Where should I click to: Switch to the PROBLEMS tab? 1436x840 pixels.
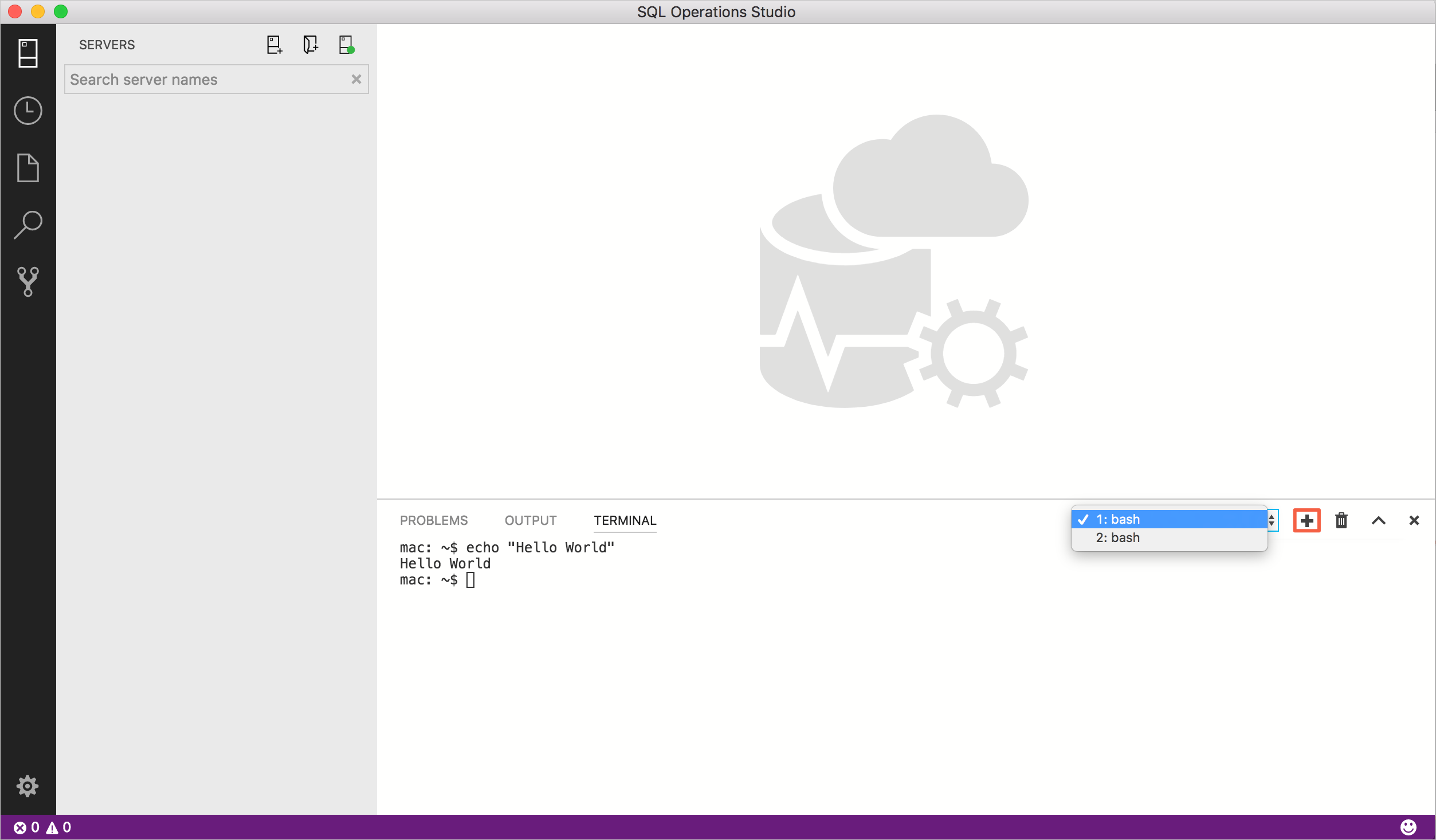click(432, 519)
